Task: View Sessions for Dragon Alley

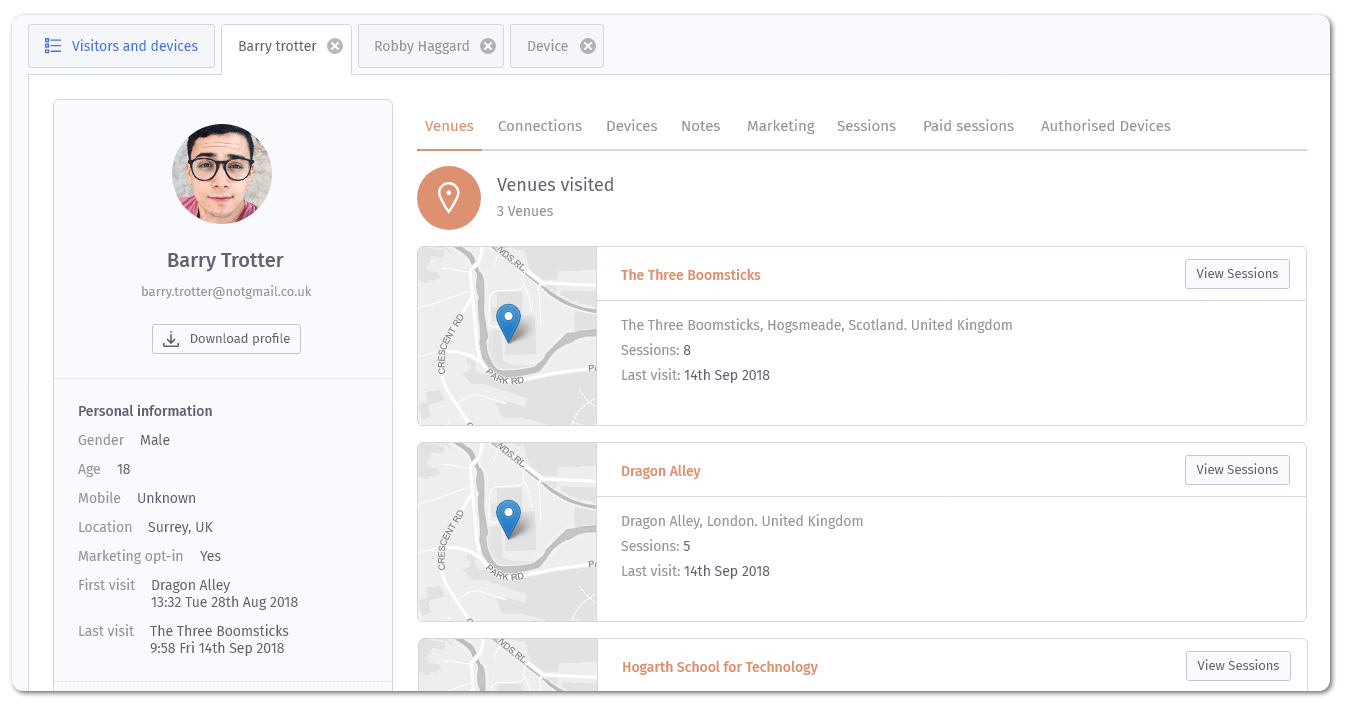Action: 1237,469
